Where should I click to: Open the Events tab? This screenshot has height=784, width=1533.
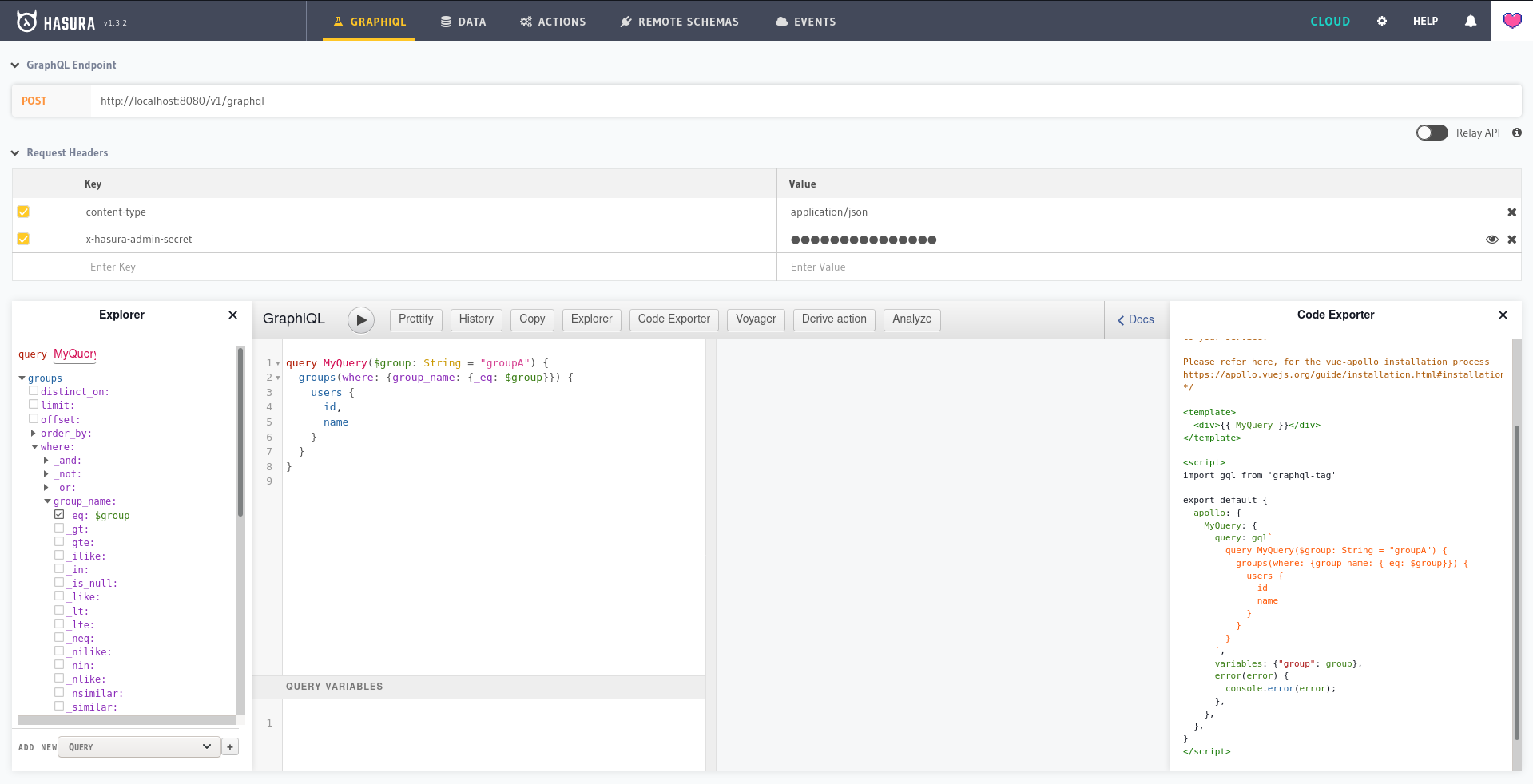click(x=805, y=22)
